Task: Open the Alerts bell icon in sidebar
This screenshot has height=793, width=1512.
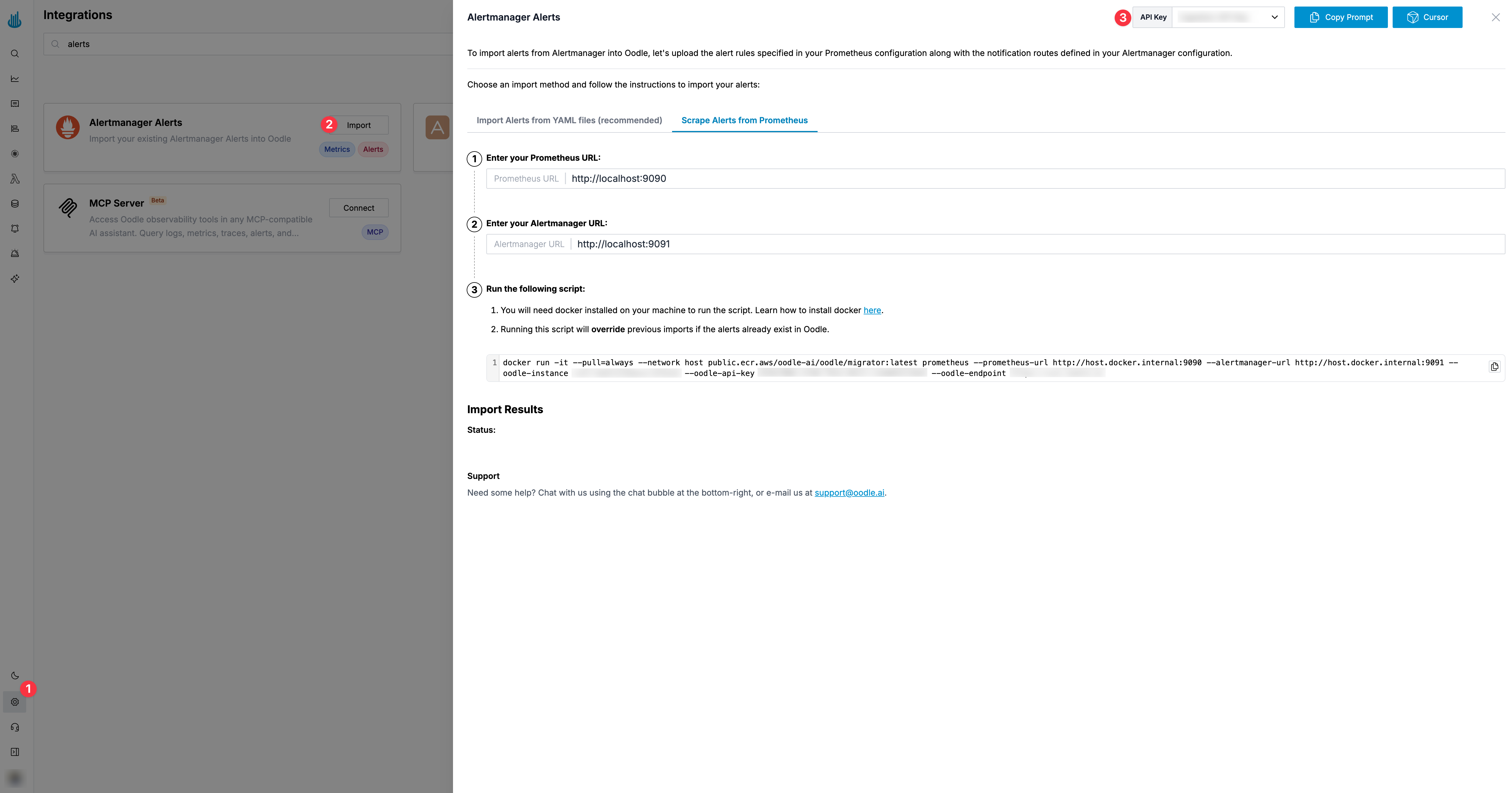Action: [x=15, y=228]
